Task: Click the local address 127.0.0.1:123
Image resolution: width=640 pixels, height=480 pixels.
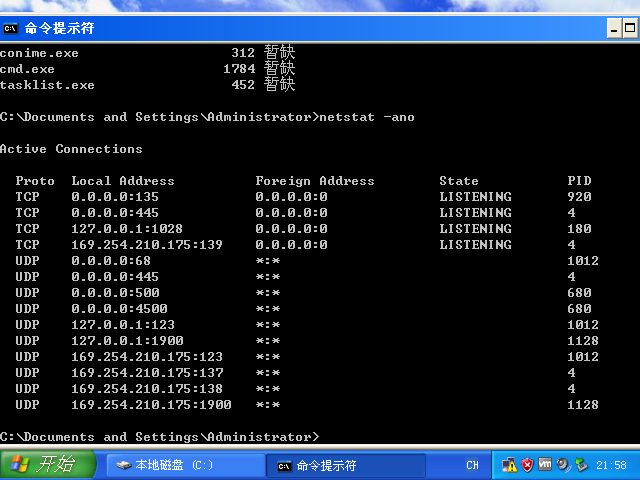Action: tap(123, 324)
